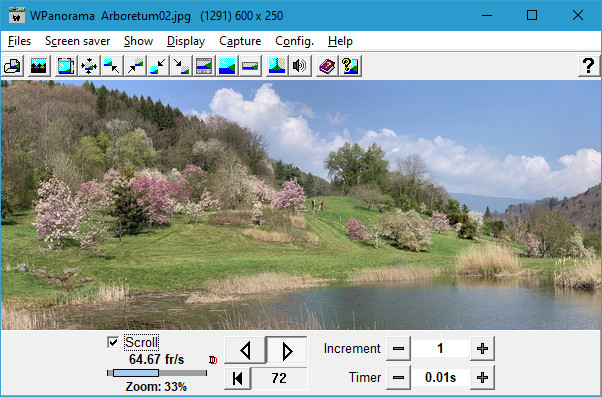Maximize the WPanorama window
This screenshot has width=602, height=397.
(x=532, y=15)
